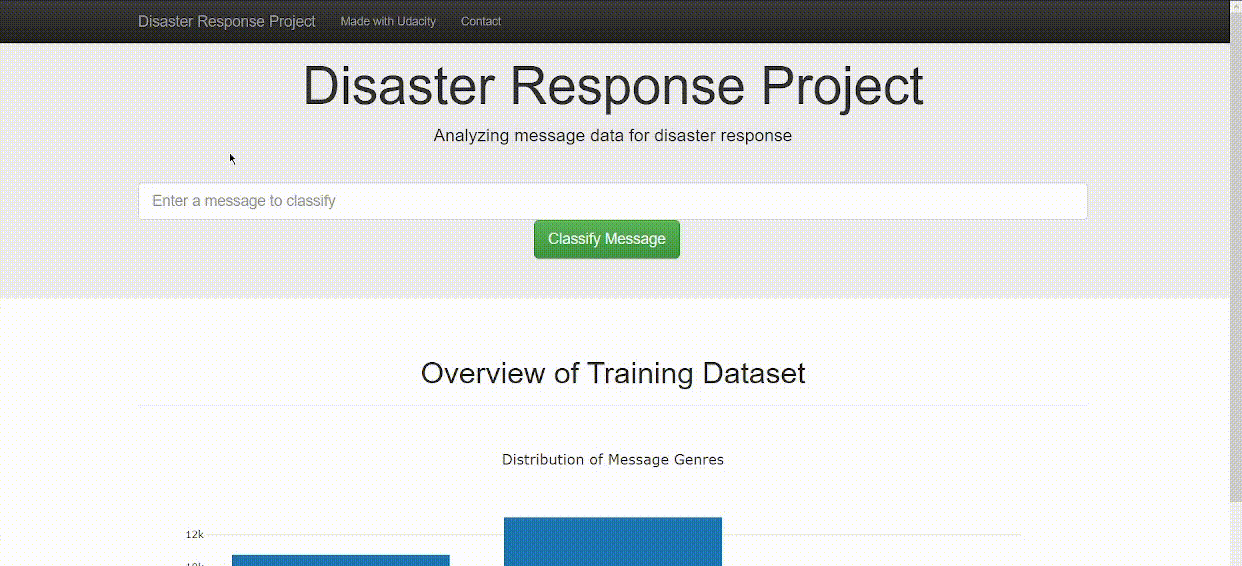Click the Overview of Training Dataset heading
The height and width of the screenshot is (566, 1242).
[x=613, y=373]
